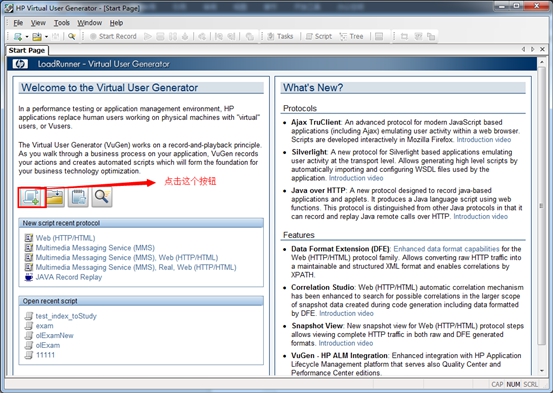
Task: Select JAVA Record Replay protocol
Action: [68, 277]
